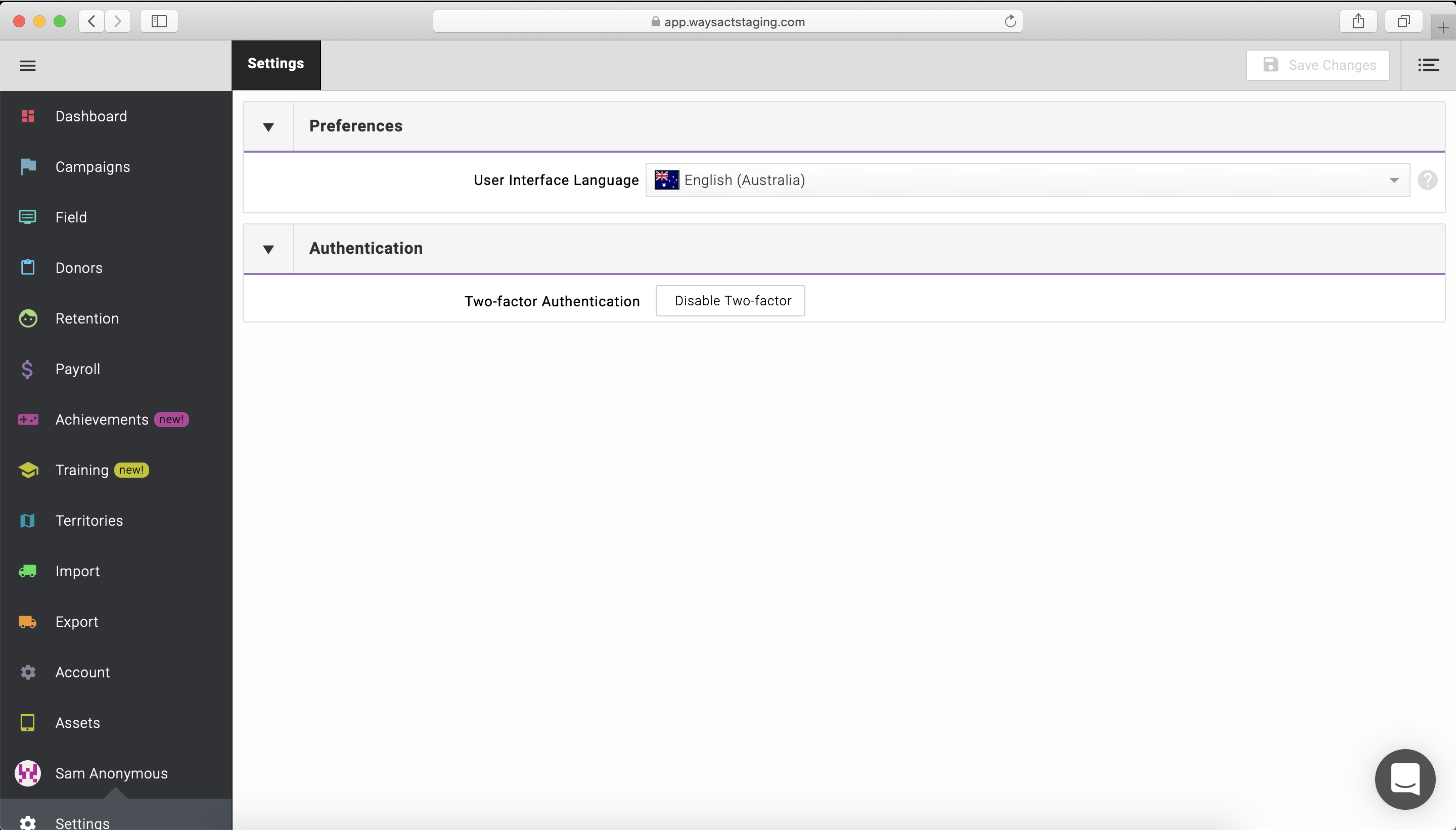Disable Two-factor Authentication
1456x830 pixels.
point(733,300)
